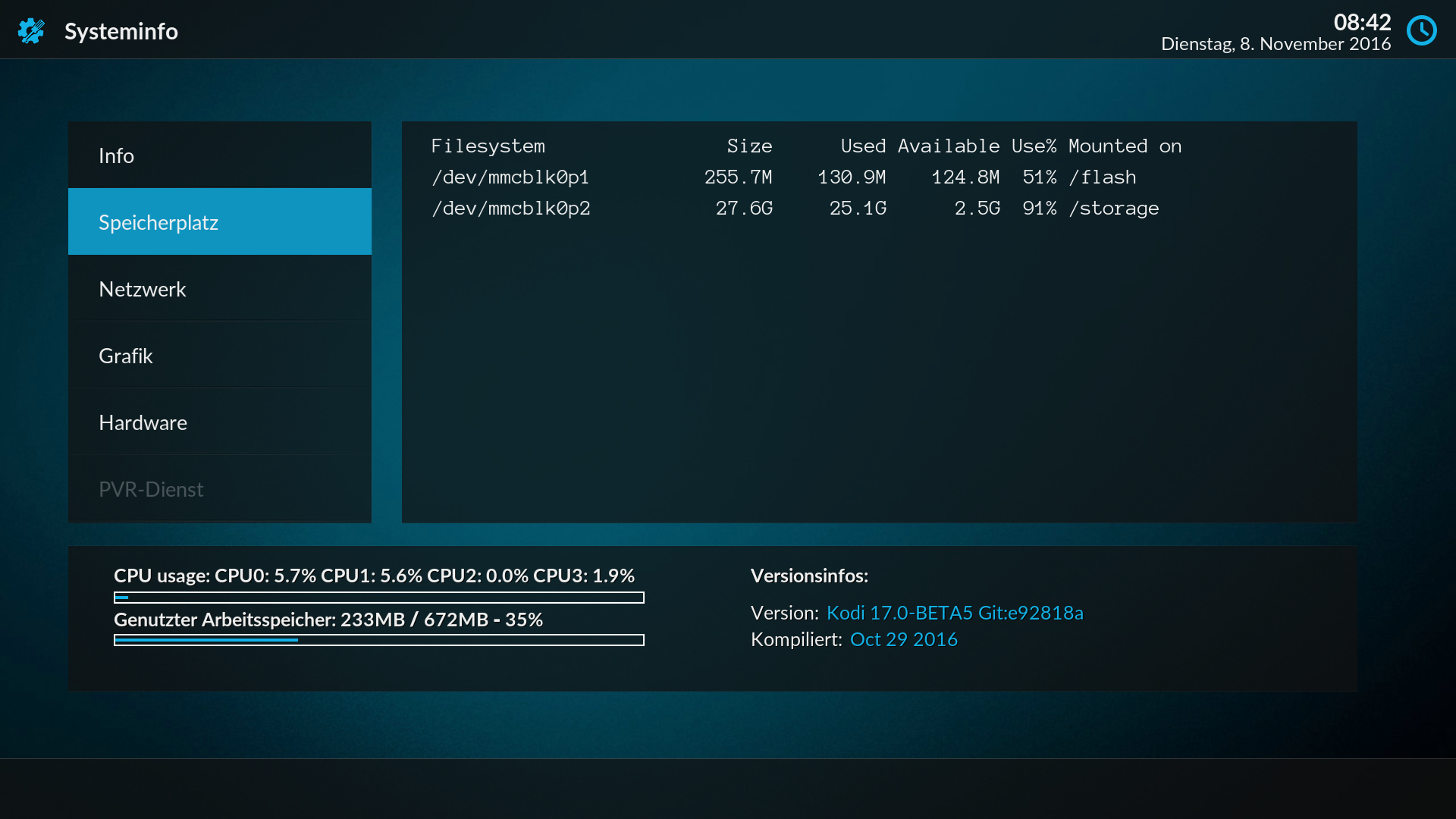Image resolution: width=1456 pixels, height=819 pixels.
Task: Click the 08:42 time display
Action: (1361, 22)
